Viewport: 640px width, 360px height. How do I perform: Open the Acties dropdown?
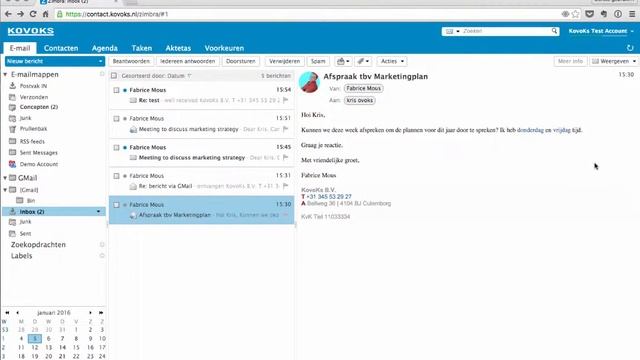pos(392,61)
